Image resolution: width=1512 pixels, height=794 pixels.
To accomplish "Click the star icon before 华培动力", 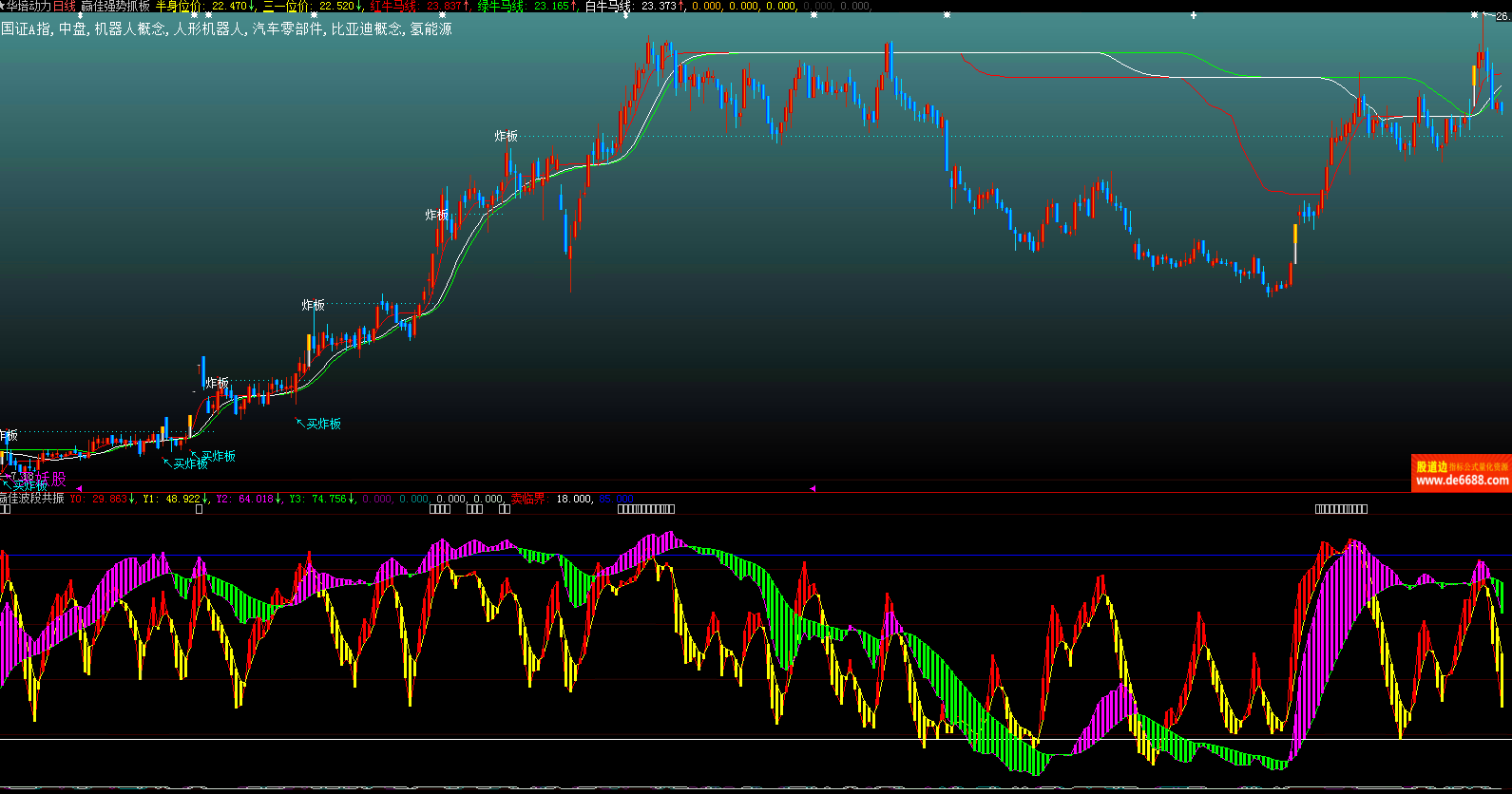I will (x=3, y=6).
